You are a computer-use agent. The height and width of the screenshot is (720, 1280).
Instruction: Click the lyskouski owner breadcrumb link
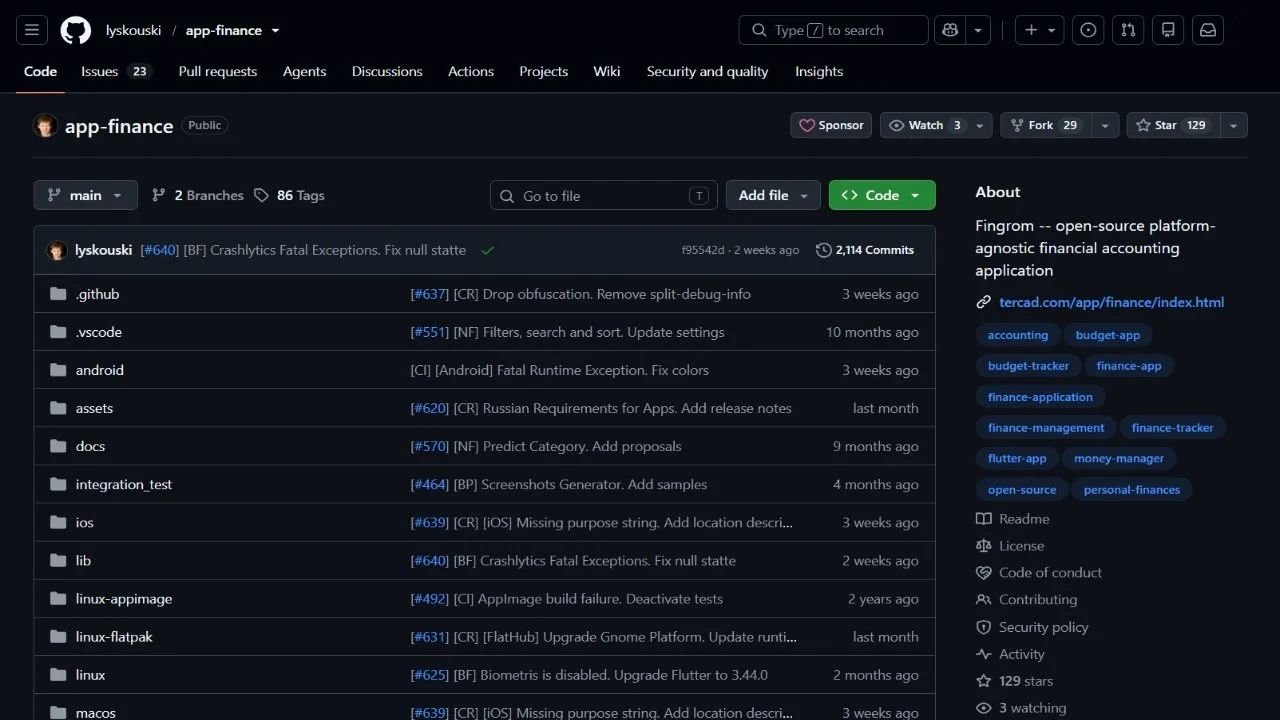(133, 30)
